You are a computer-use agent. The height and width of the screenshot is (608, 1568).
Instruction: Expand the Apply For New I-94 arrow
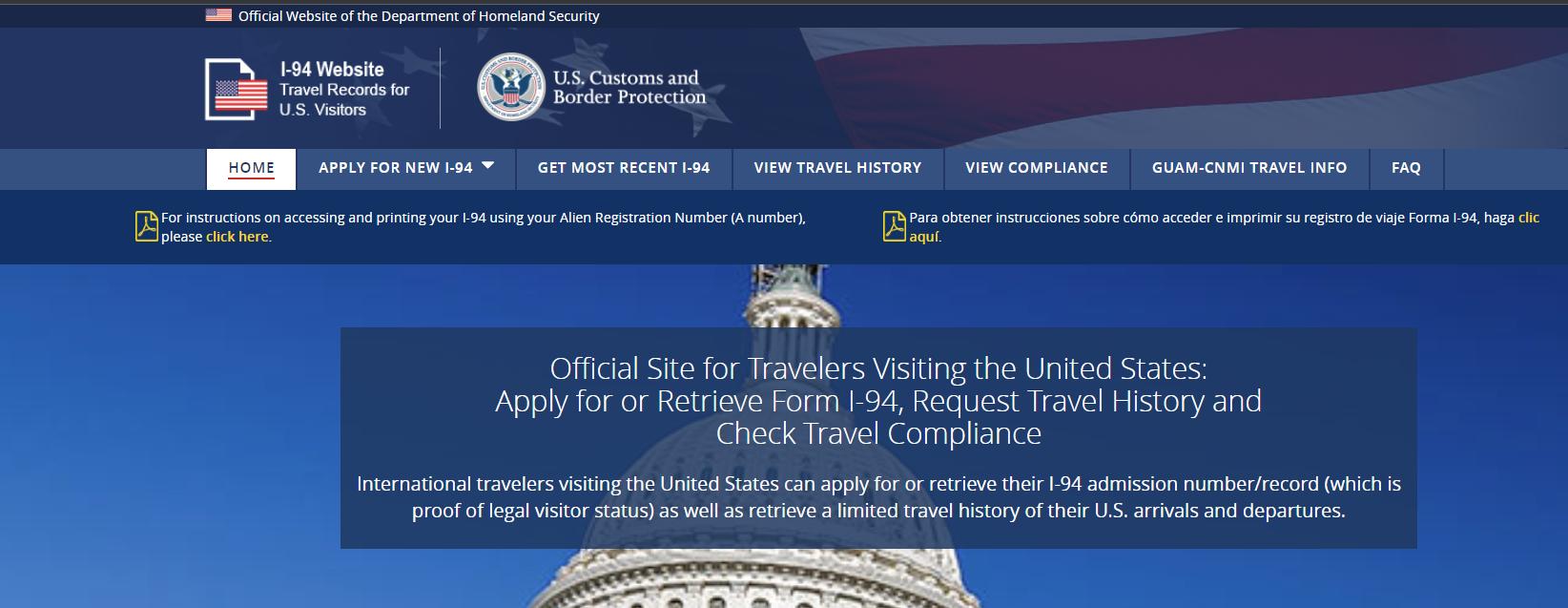[487, 166]
